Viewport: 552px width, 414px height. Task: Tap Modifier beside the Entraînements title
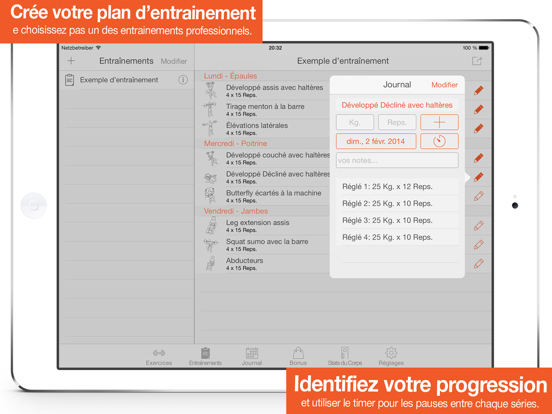174,61
